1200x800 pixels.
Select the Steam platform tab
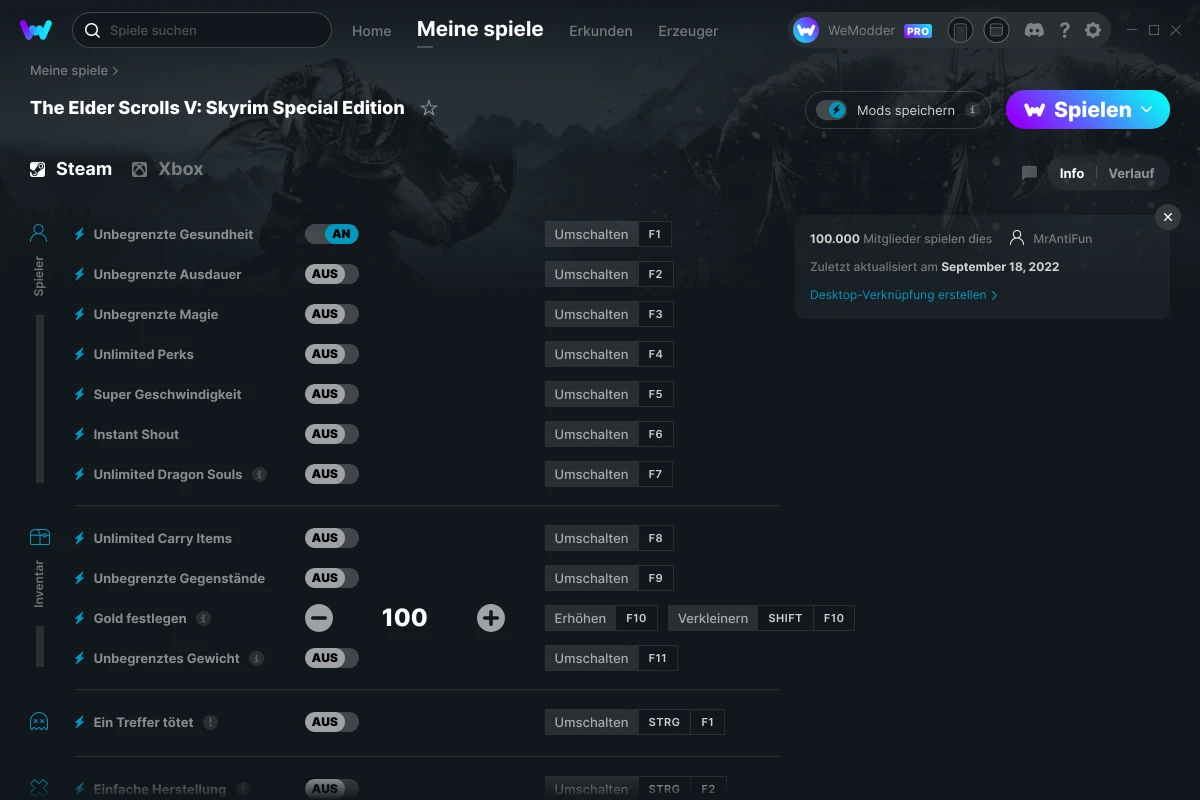(70, 169)
